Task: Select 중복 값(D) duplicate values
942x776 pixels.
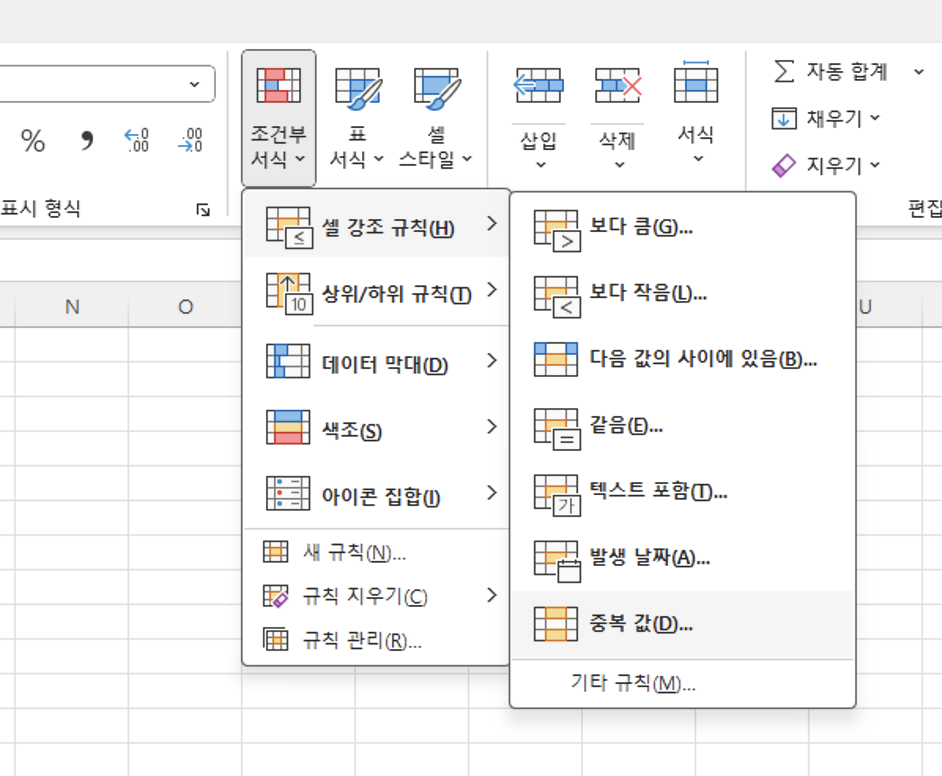Action: coord(682,623)
